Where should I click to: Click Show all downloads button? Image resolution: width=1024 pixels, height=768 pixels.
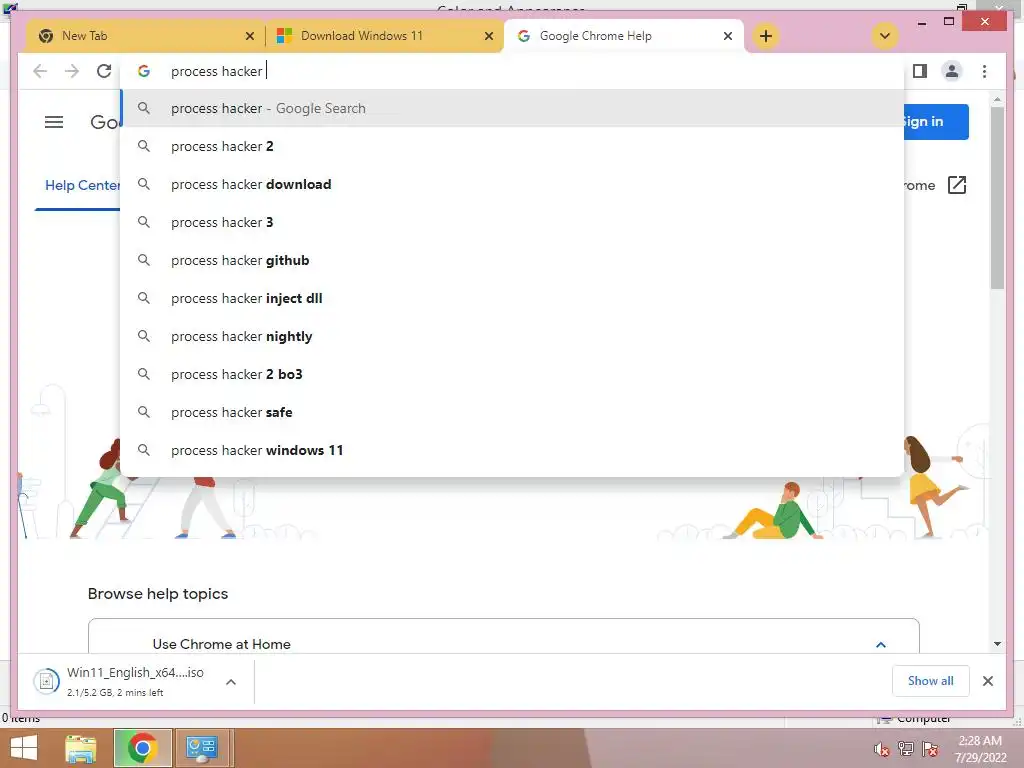(931, 681)
